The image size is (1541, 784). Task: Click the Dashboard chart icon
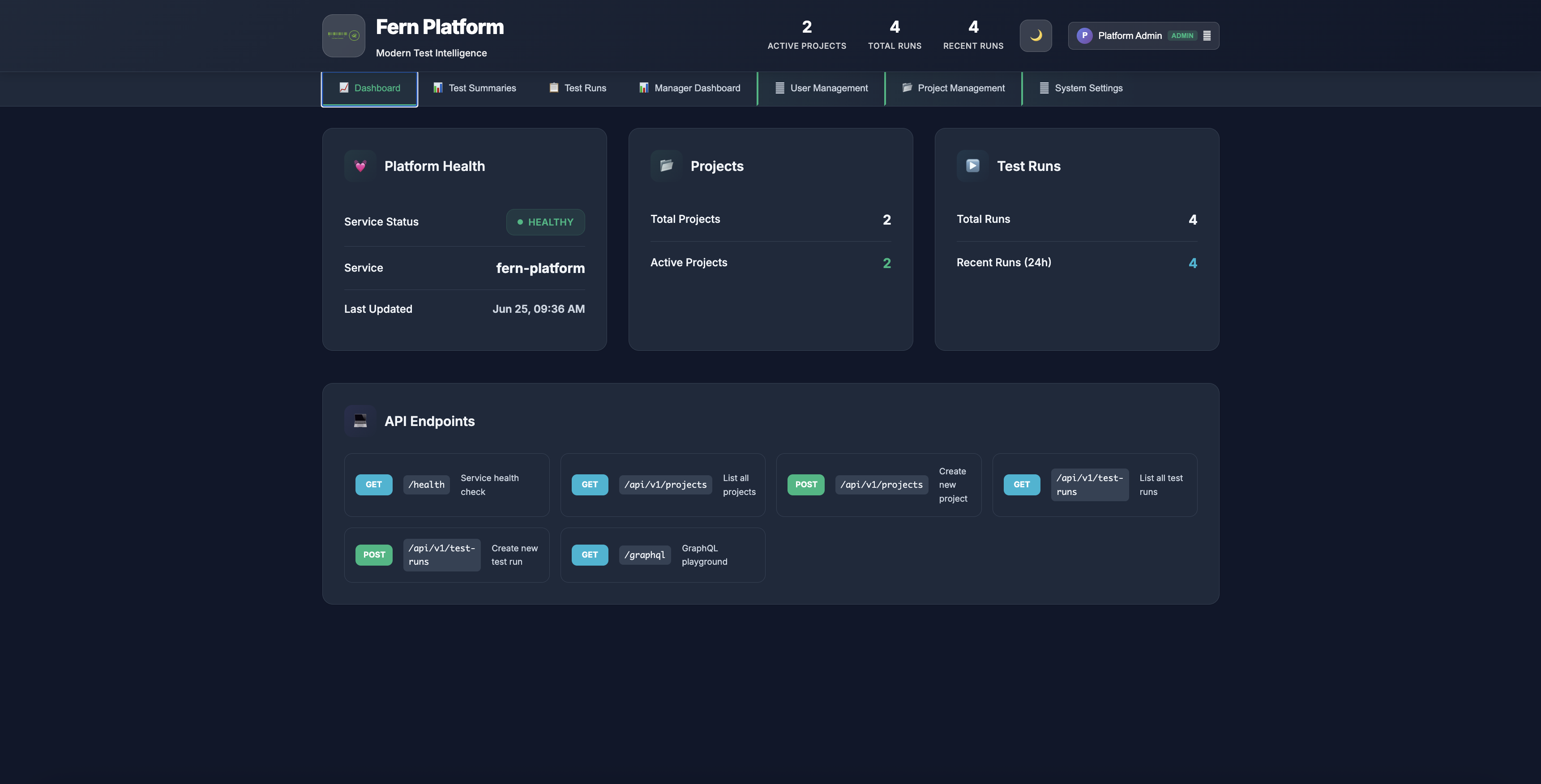point(344,88)
